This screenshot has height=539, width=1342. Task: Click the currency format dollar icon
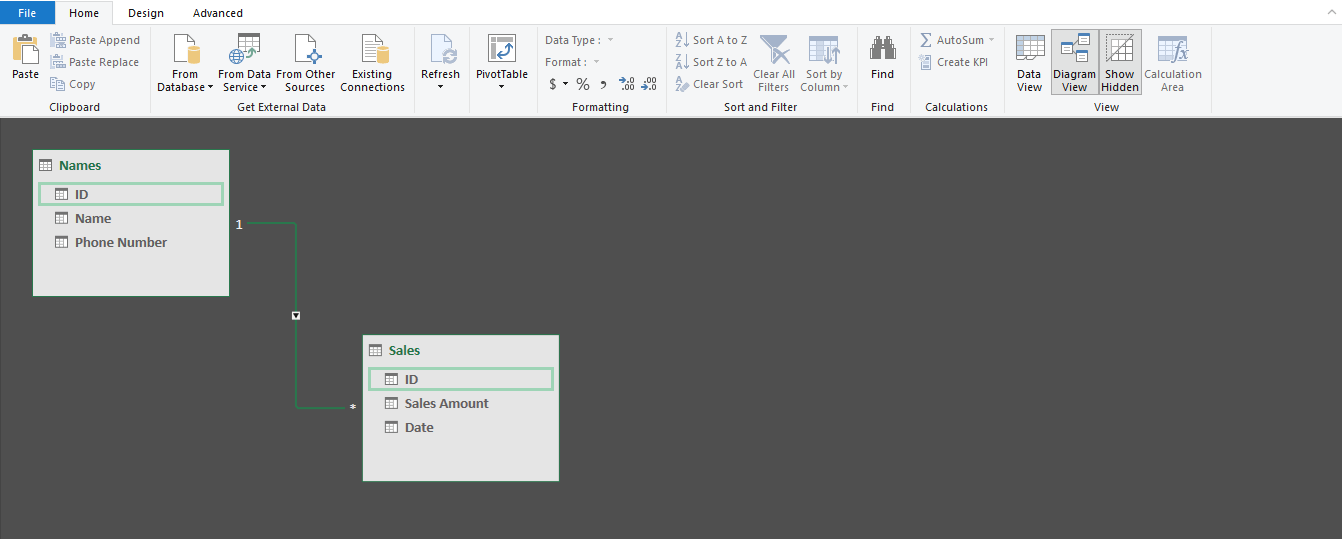point(552,84)
